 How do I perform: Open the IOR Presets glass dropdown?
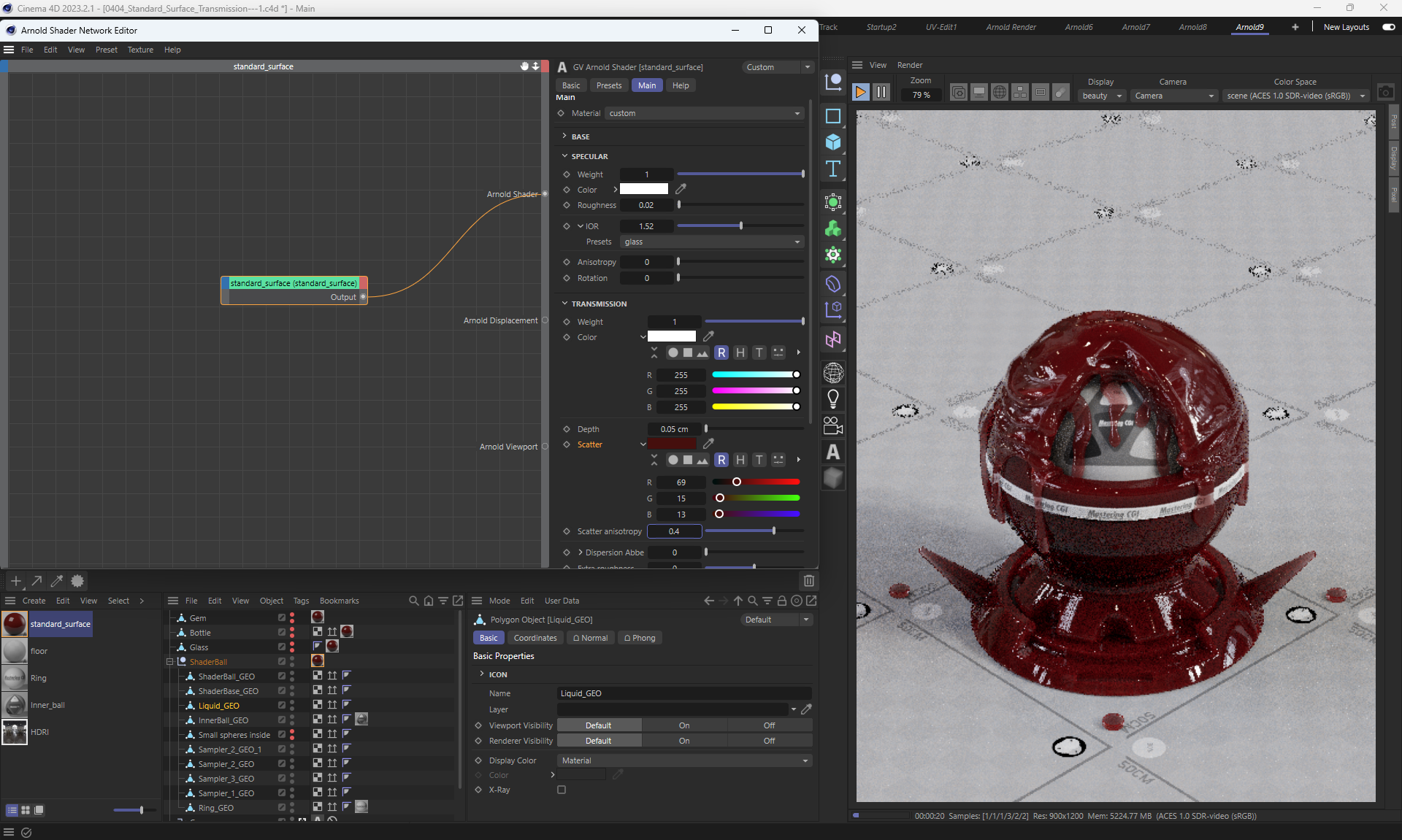(x=712, y=242)
